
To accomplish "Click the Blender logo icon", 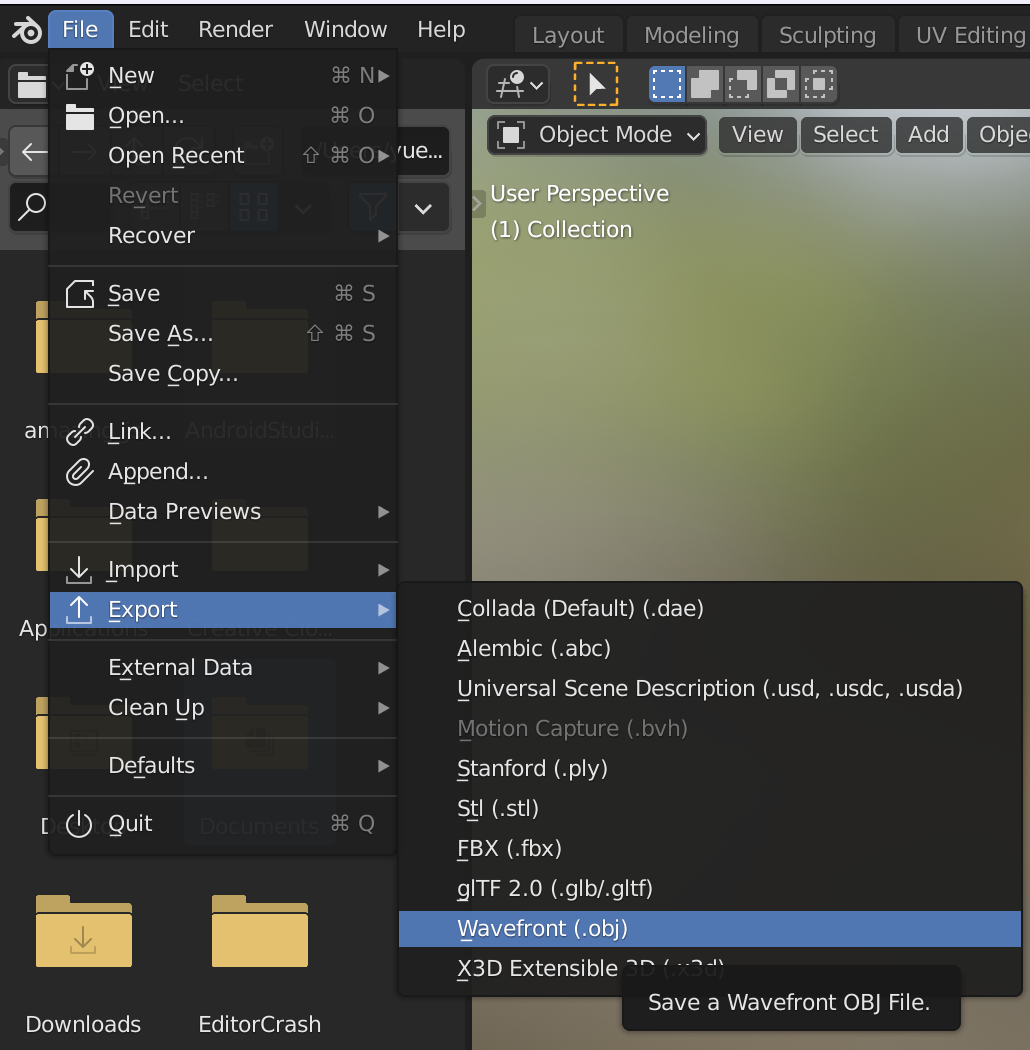I will 27,30.
